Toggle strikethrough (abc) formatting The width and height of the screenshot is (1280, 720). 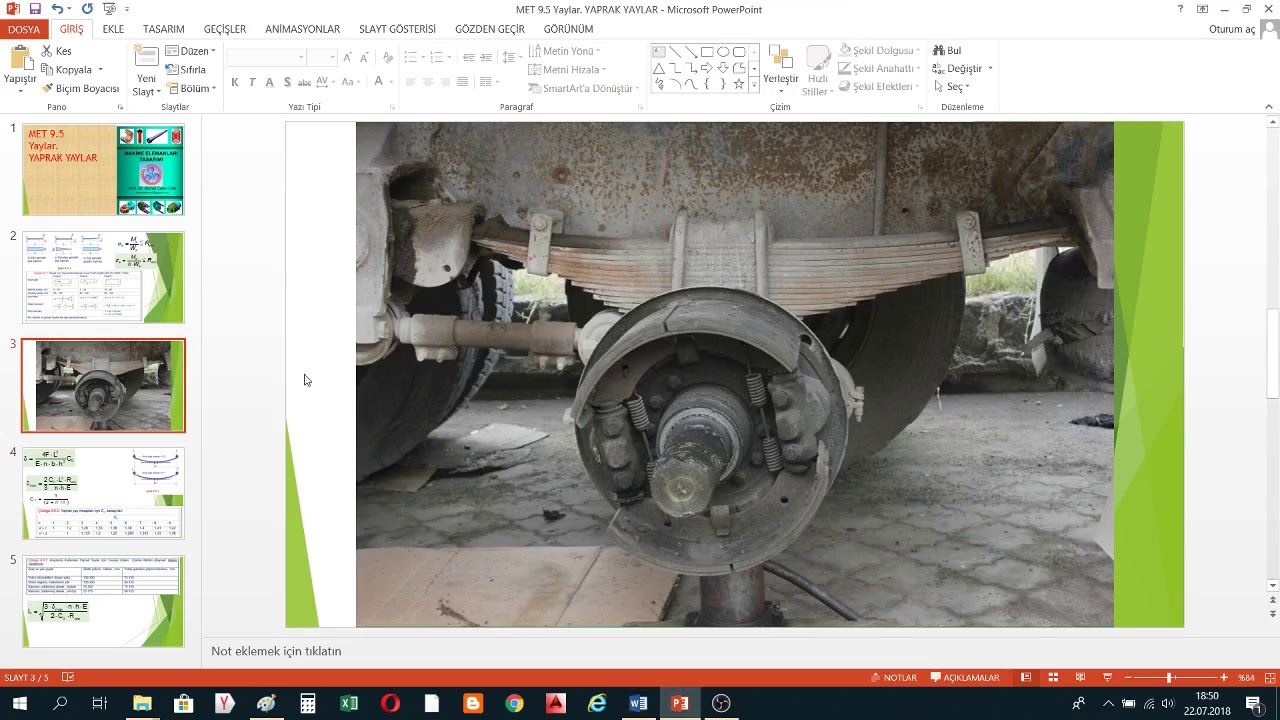pos(305,82)
